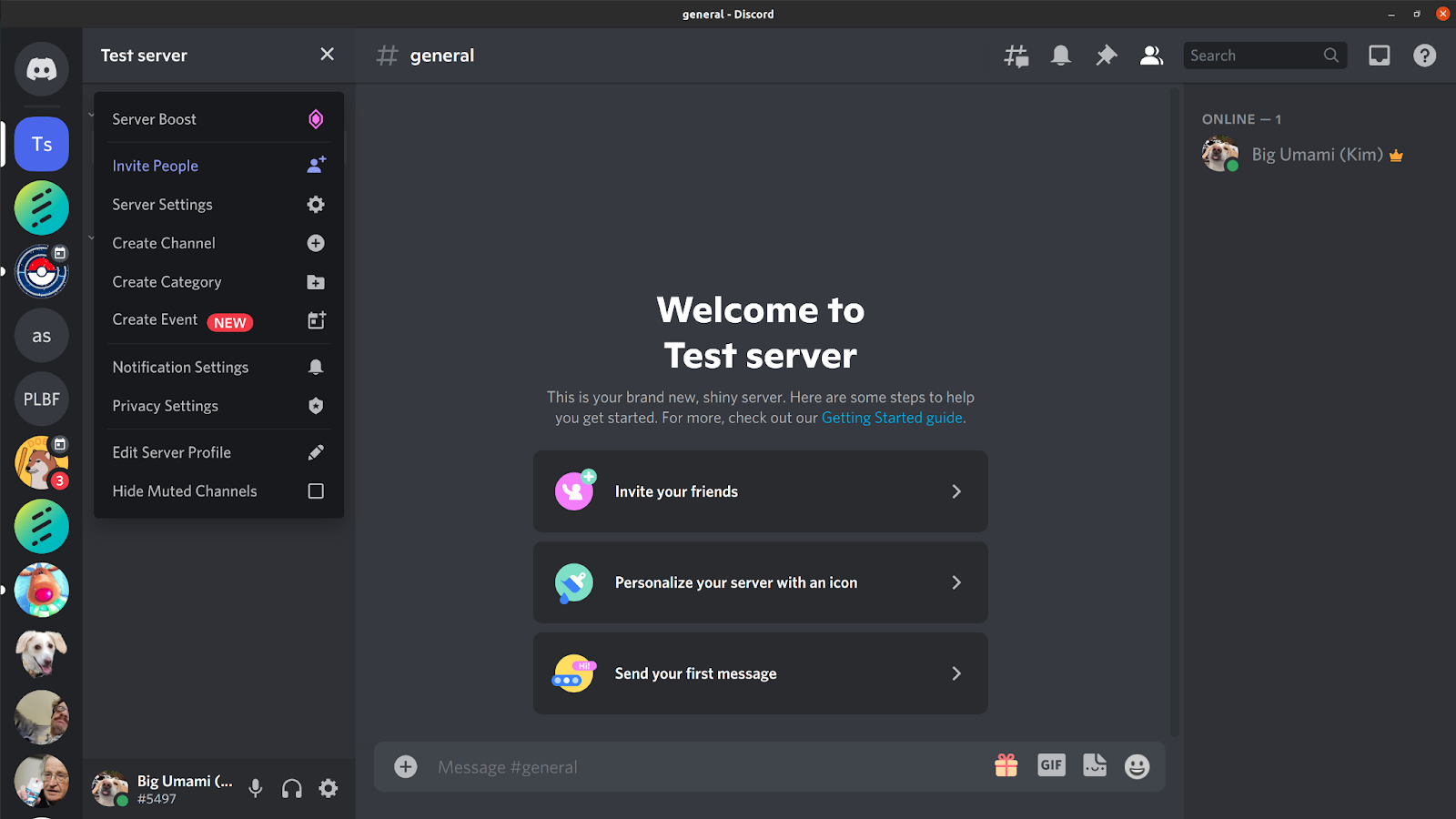Click Send your first message card
This screenshot has width=1456, height=819.
[760, 673]
